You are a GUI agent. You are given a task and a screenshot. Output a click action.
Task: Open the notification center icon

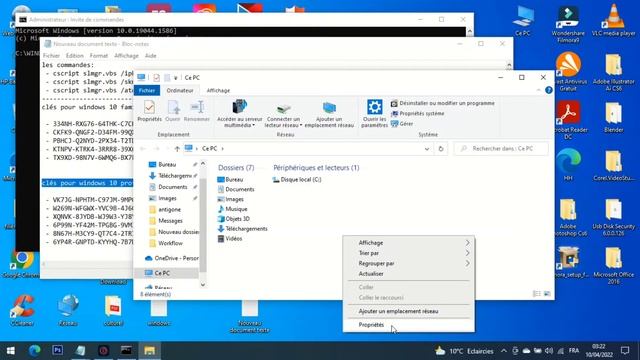coord(625,351)
